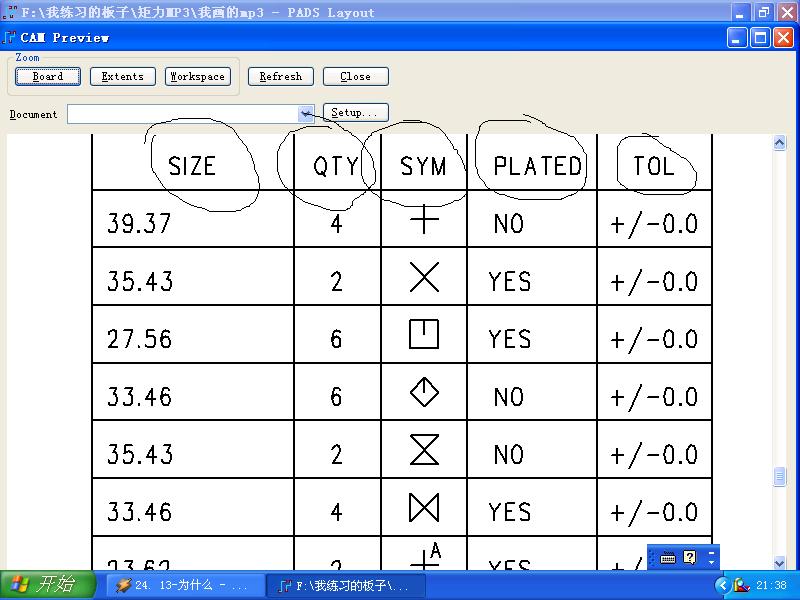800x600 pixels.
Task: Click the language bar keyboard icon
Action: coord(667,558)
